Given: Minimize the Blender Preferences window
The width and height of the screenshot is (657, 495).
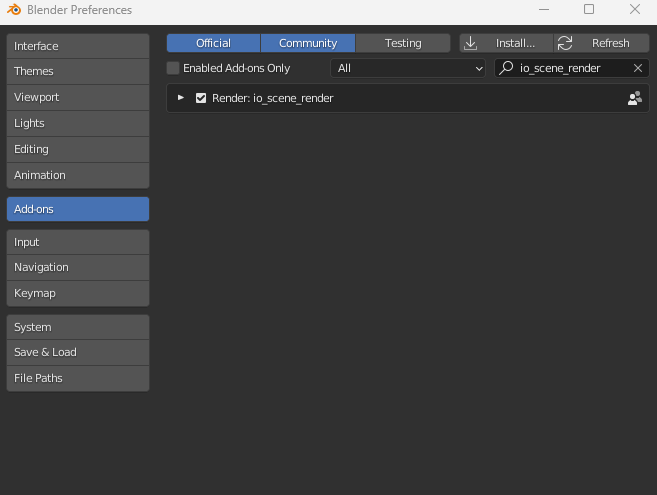Looking at the screenshot, I should [x=544, y=9].
